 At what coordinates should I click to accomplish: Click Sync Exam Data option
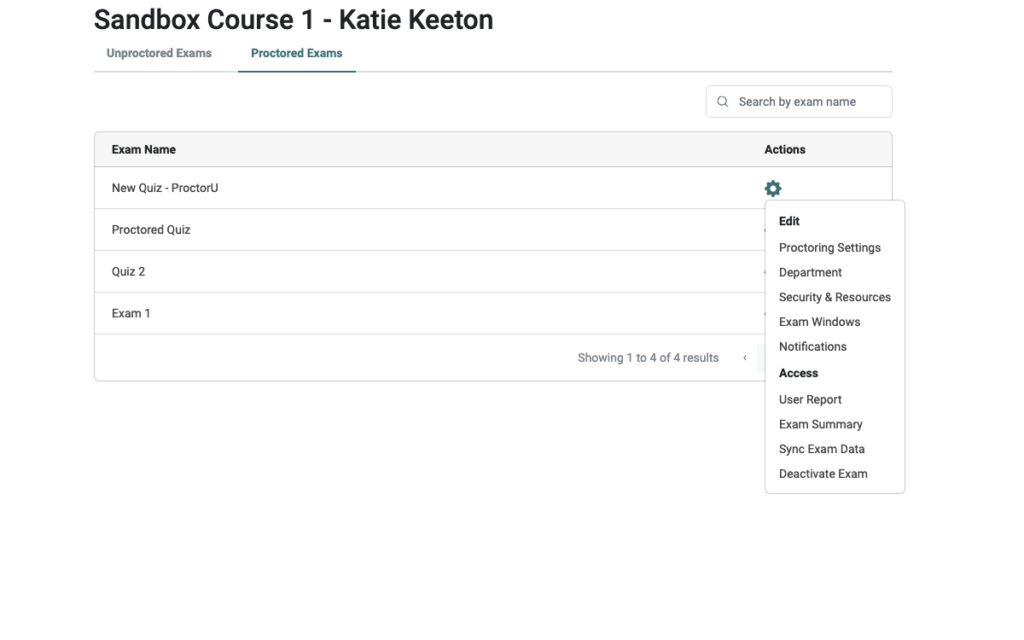(x=822, y=449)
